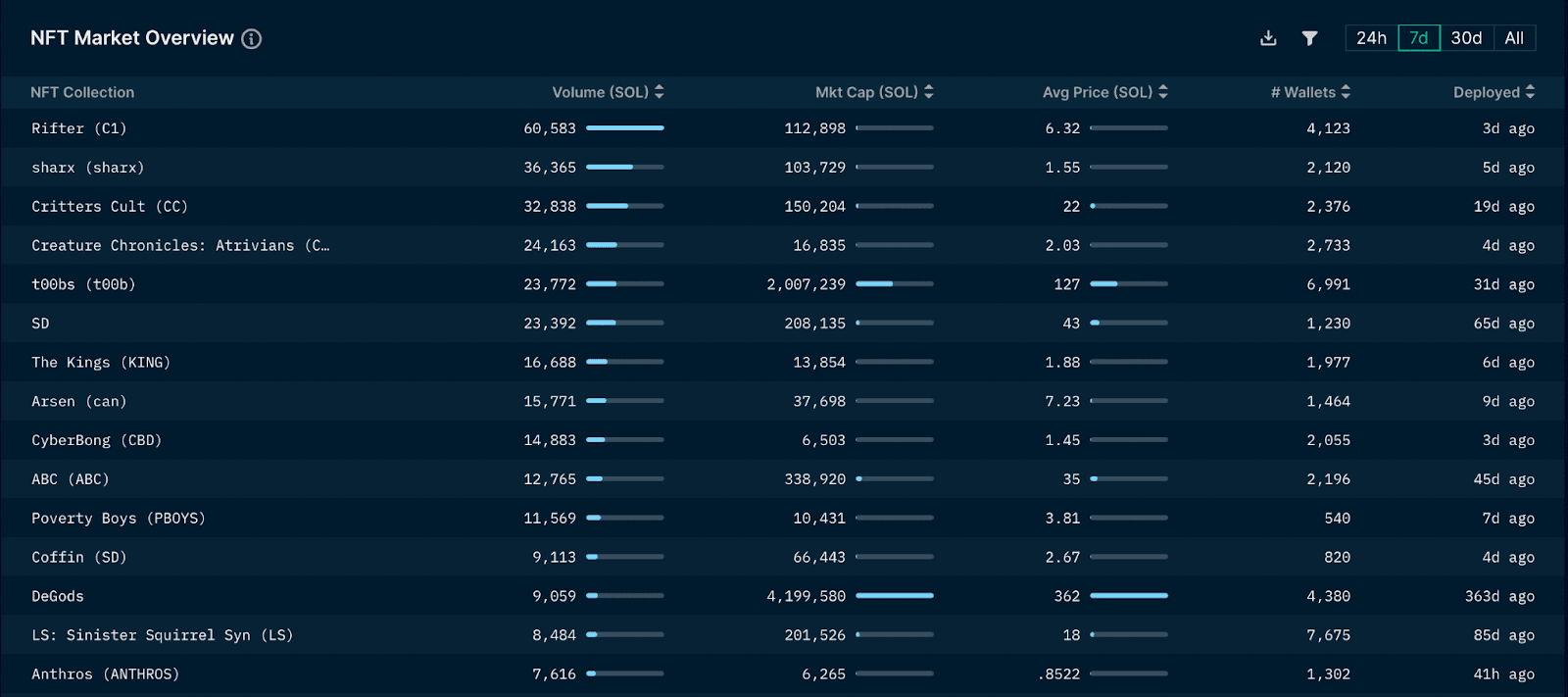Click DeGods deployed 363d ago

[1500, 596]
